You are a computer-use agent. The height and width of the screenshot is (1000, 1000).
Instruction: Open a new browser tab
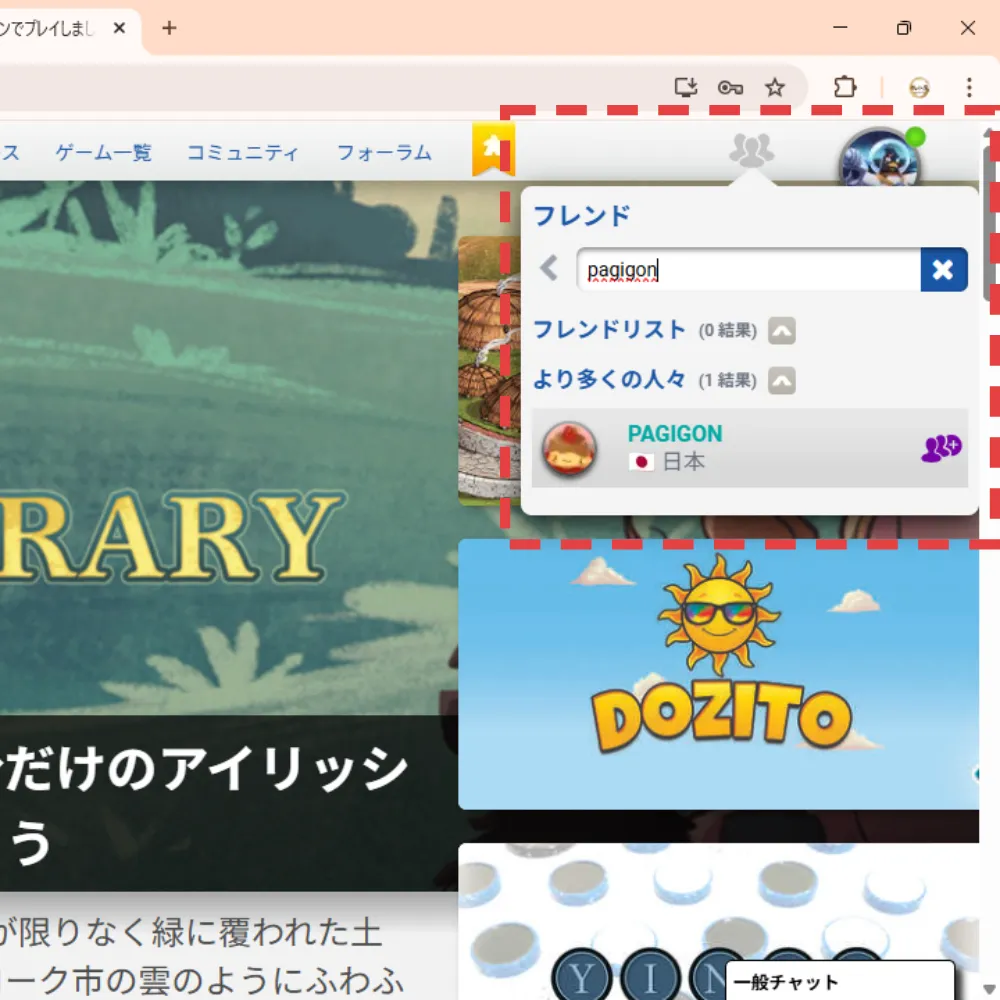click(x=169, y=28)
